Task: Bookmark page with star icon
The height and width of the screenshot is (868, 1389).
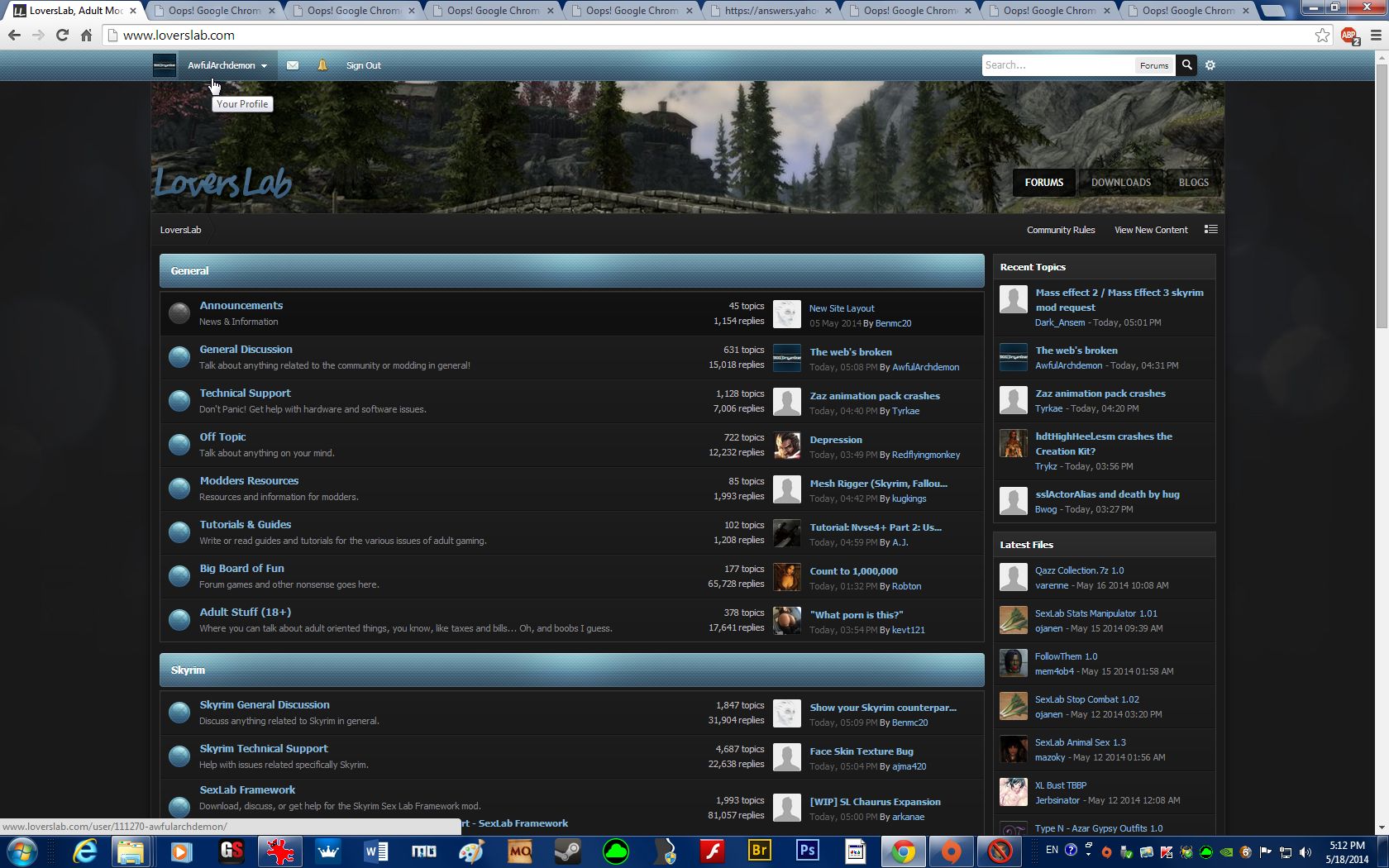Action: (1322, 36)
